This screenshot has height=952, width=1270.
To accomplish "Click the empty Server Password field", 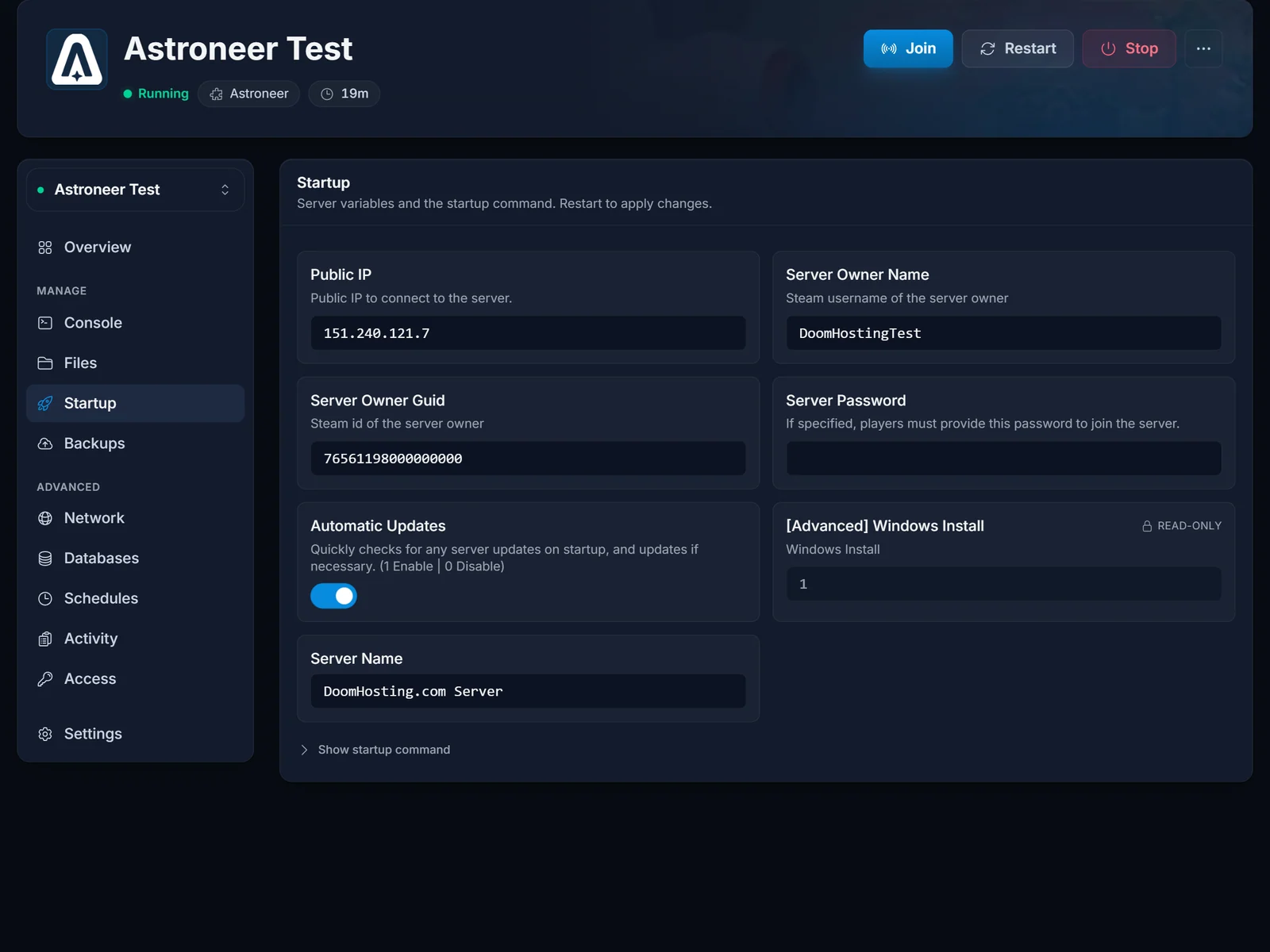I will [x=1003, y=459].
